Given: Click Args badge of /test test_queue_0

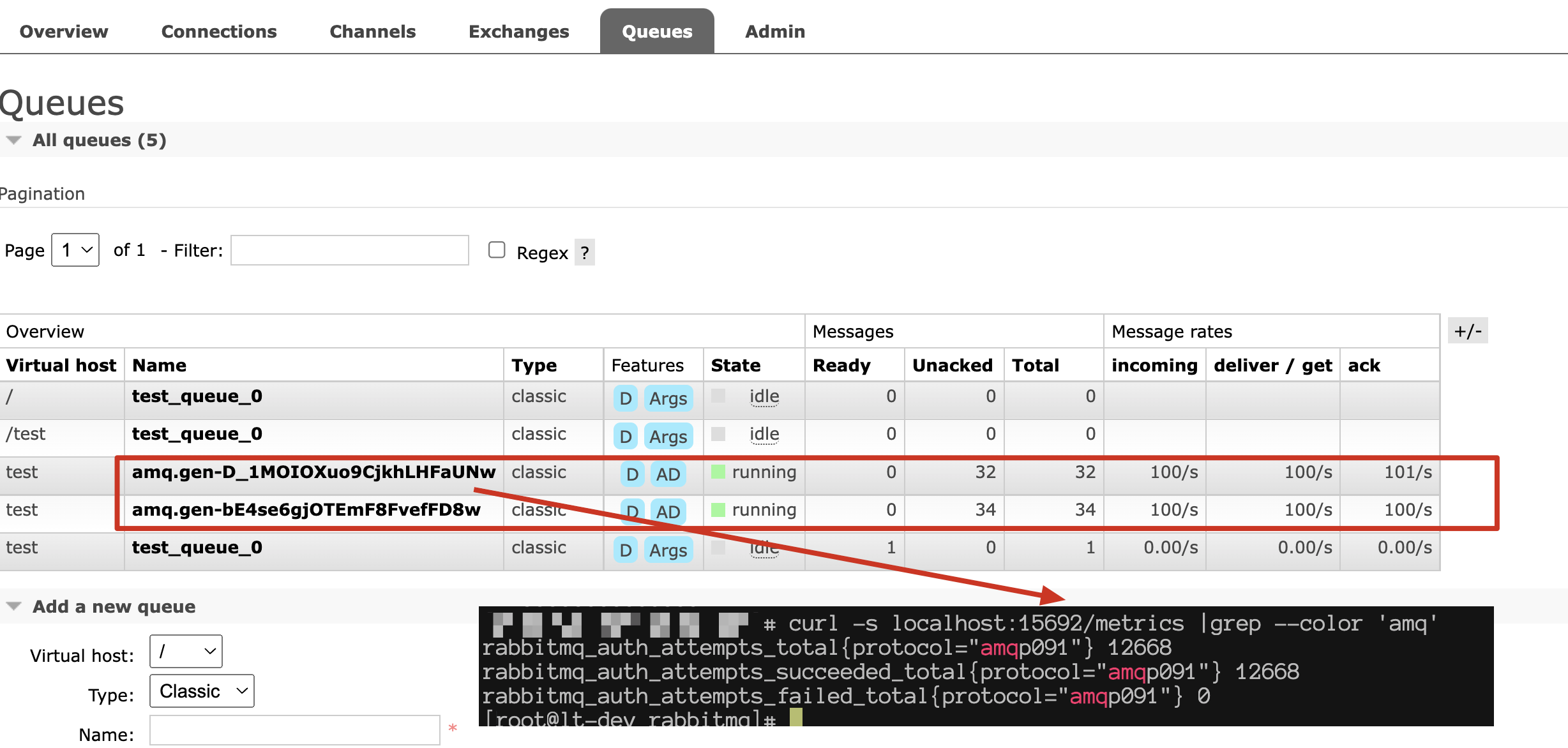Looking at the screenshot, I should (x=668, y=437).
